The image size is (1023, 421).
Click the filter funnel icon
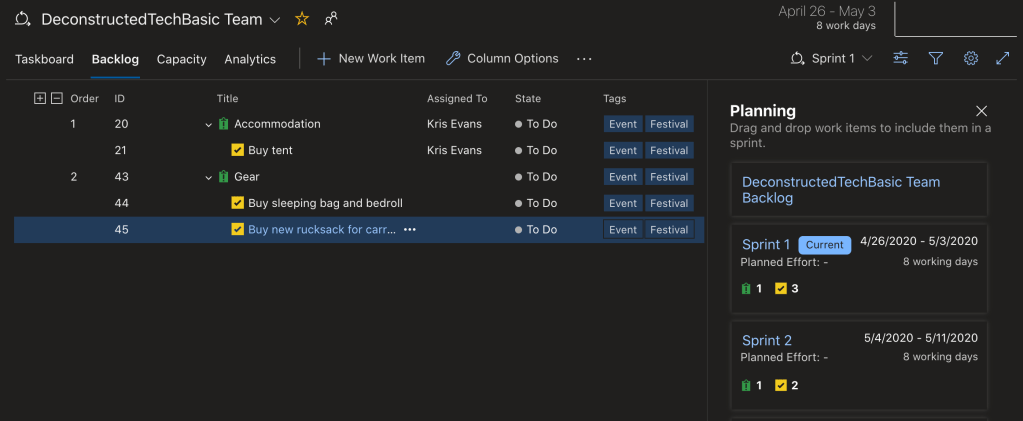(936, 59)
